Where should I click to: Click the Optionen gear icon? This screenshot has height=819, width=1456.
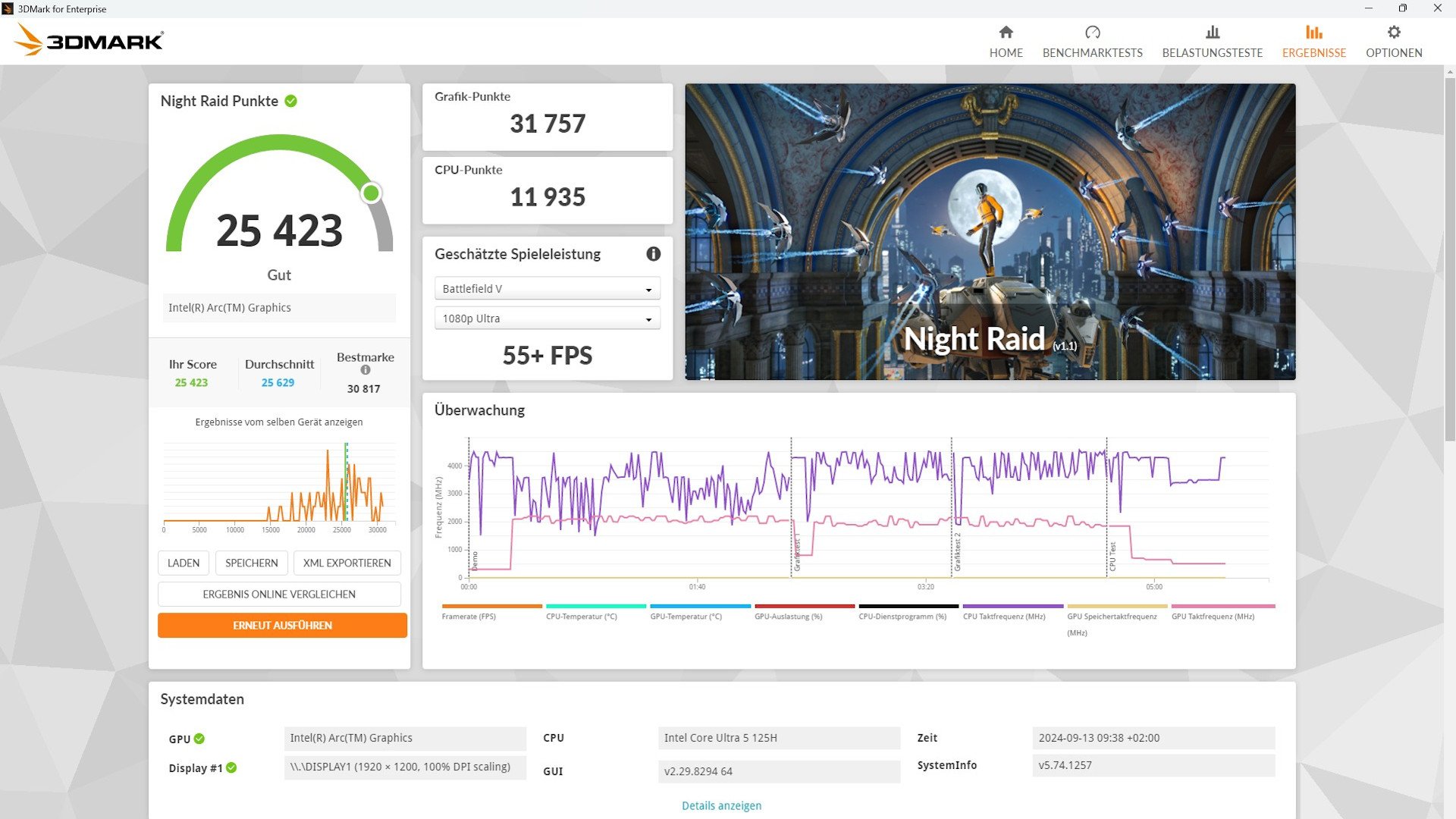tap(1393, 32)
